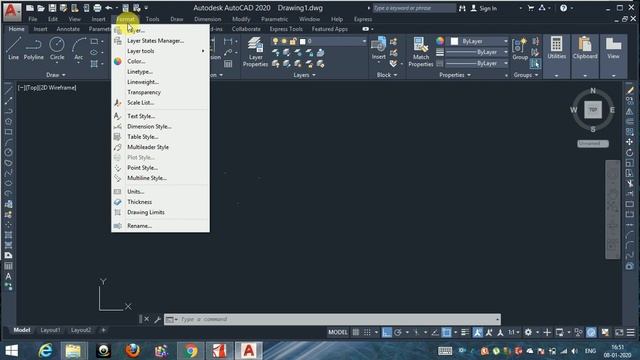The height and width of the screenshot is (360, 640).
Task: Open the Group tool
Action: pyautogui.click(x=520, y=49)
